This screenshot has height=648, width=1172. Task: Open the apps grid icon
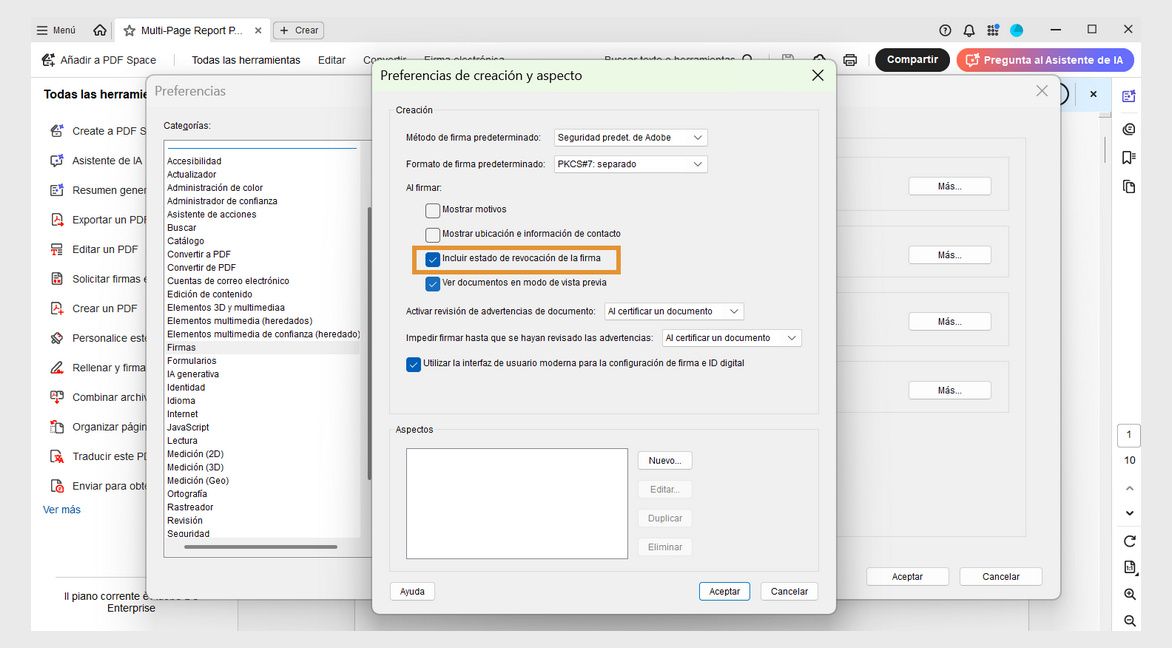coord(993,31)
